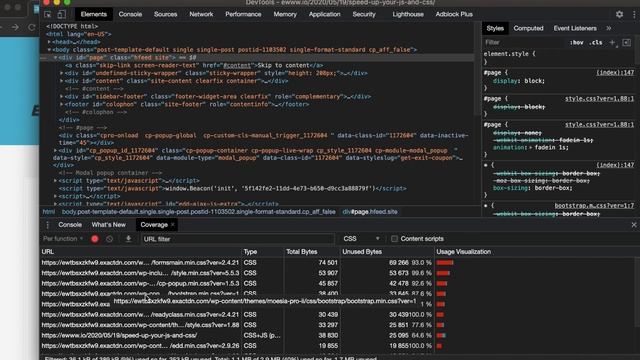Open the bootstrap.m..css?ver=1:7 source link
Image resolution: width=640 pixels, height=360 pixels.
click(594, 206)
